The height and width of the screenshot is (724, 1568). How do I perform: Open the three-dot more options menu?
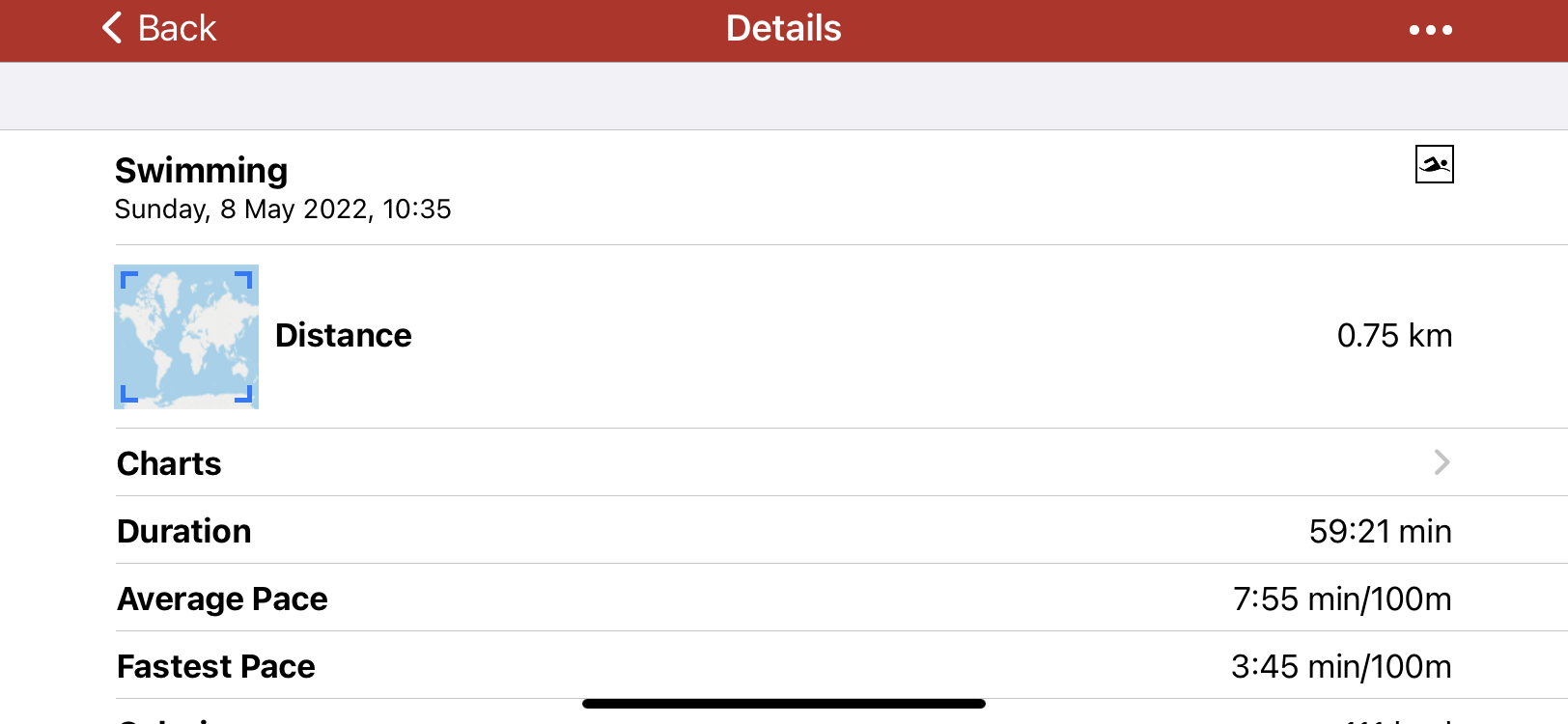point(1430,30)
